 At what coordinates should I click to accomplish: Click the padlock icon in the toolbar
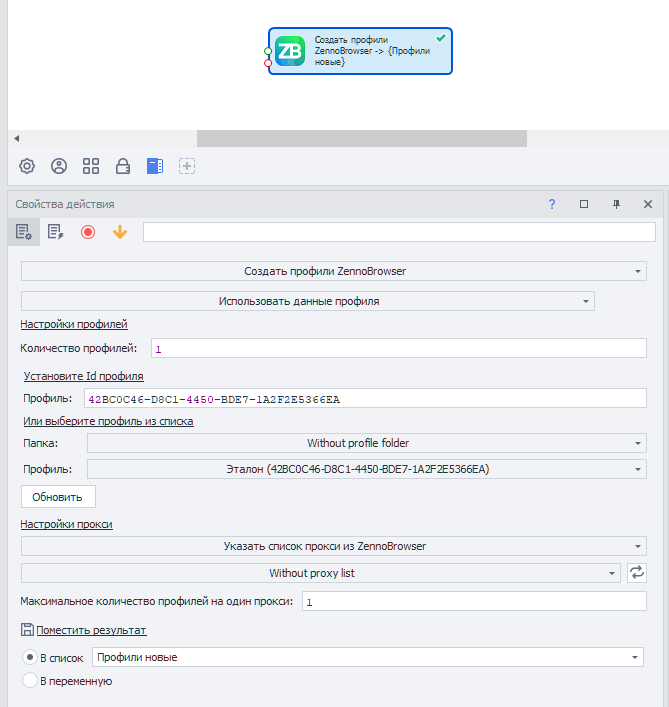pyautogui.click(x=123, y=166)
